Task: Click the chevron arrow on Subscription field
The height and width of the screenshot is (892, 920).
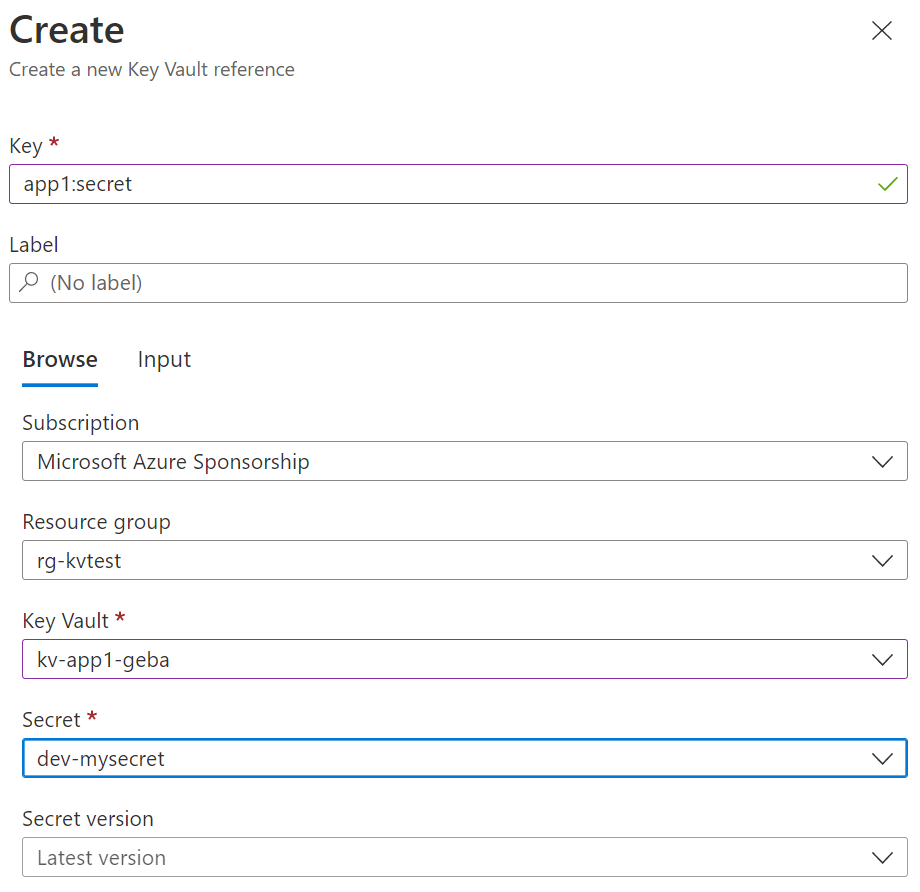Action: pos(881,462)
